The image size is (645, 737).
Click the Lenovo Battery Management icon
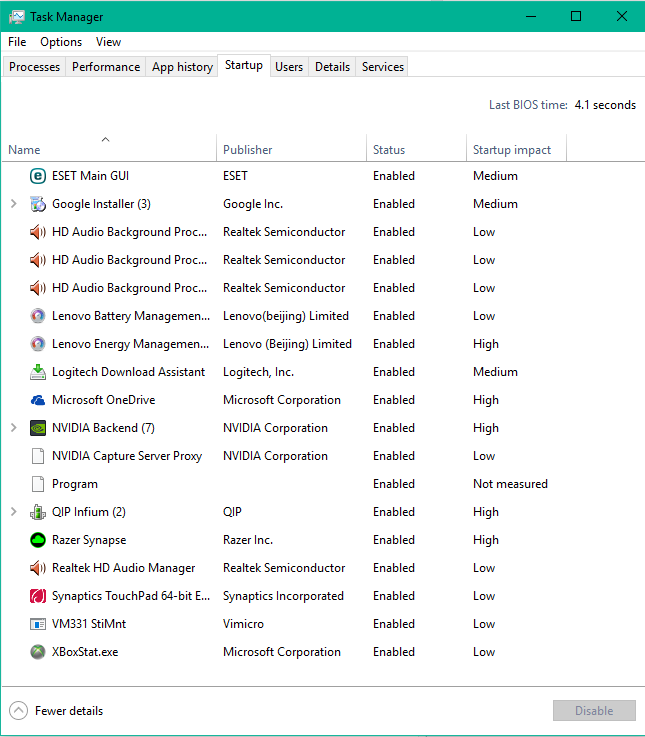[x=38, y=316]
